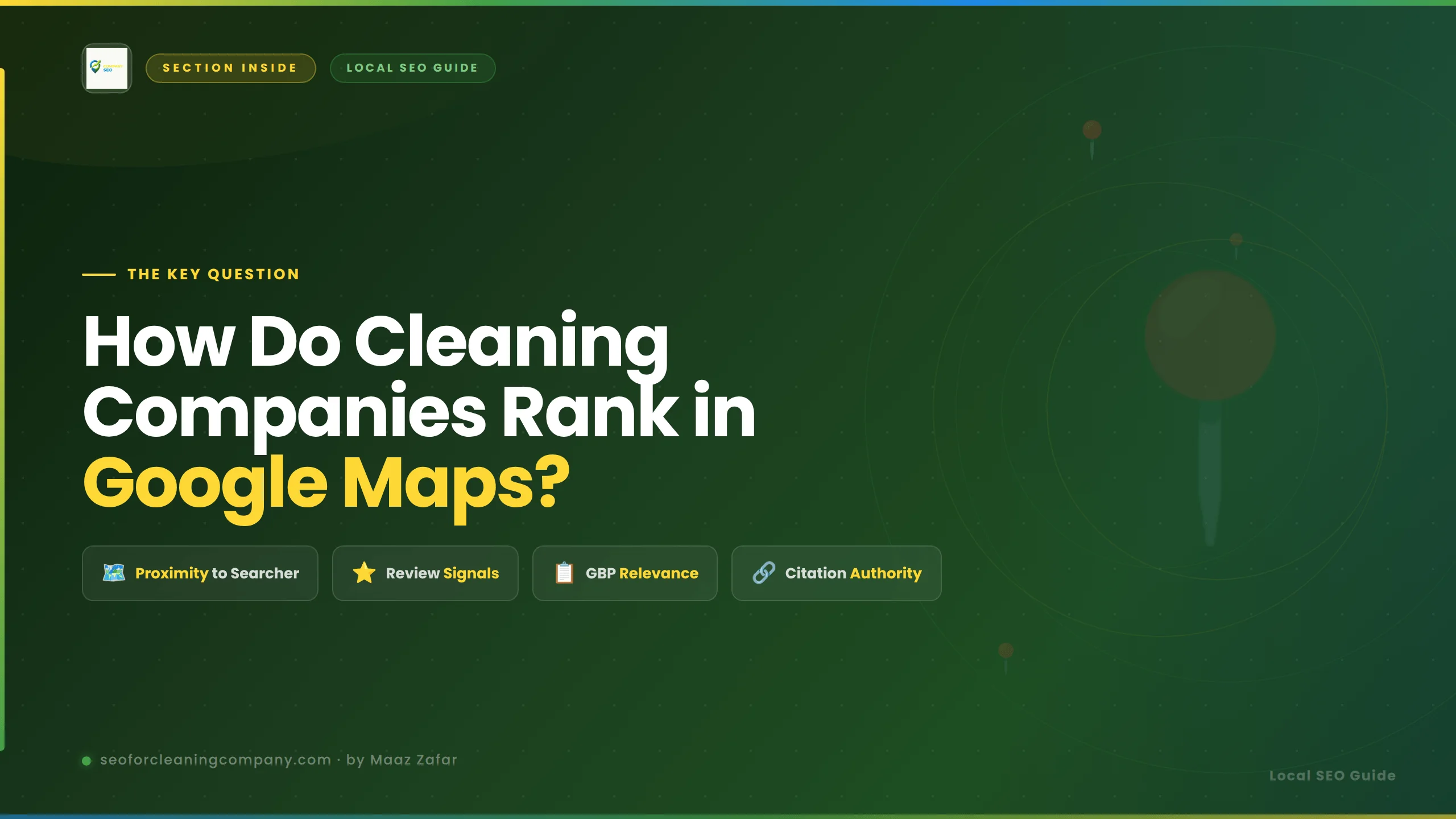
Task: Open the Review Signals chip
Action: [425, 573]
